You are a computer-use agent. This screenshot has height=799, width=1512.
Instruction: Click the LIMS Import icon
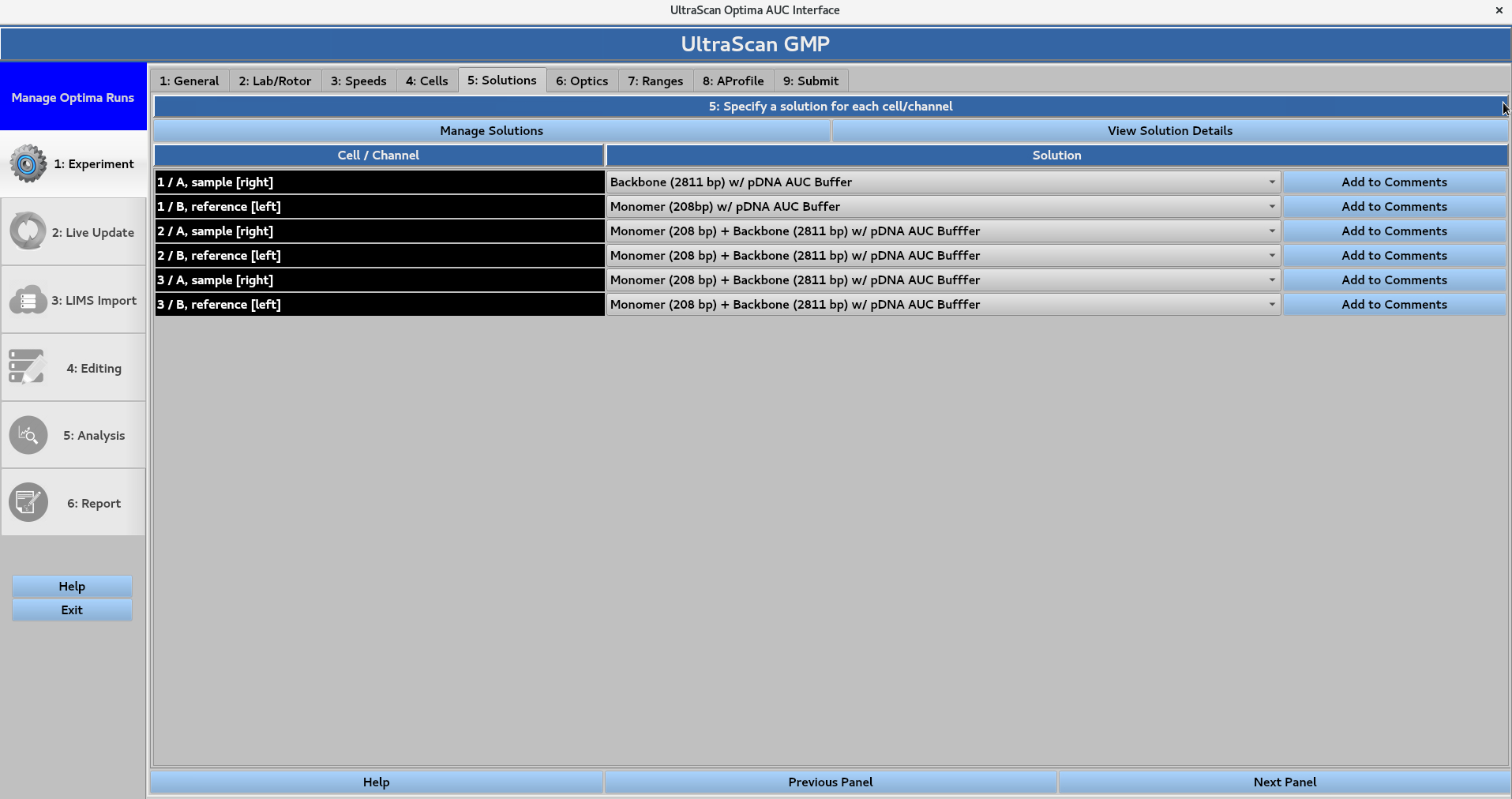[28, 300]
